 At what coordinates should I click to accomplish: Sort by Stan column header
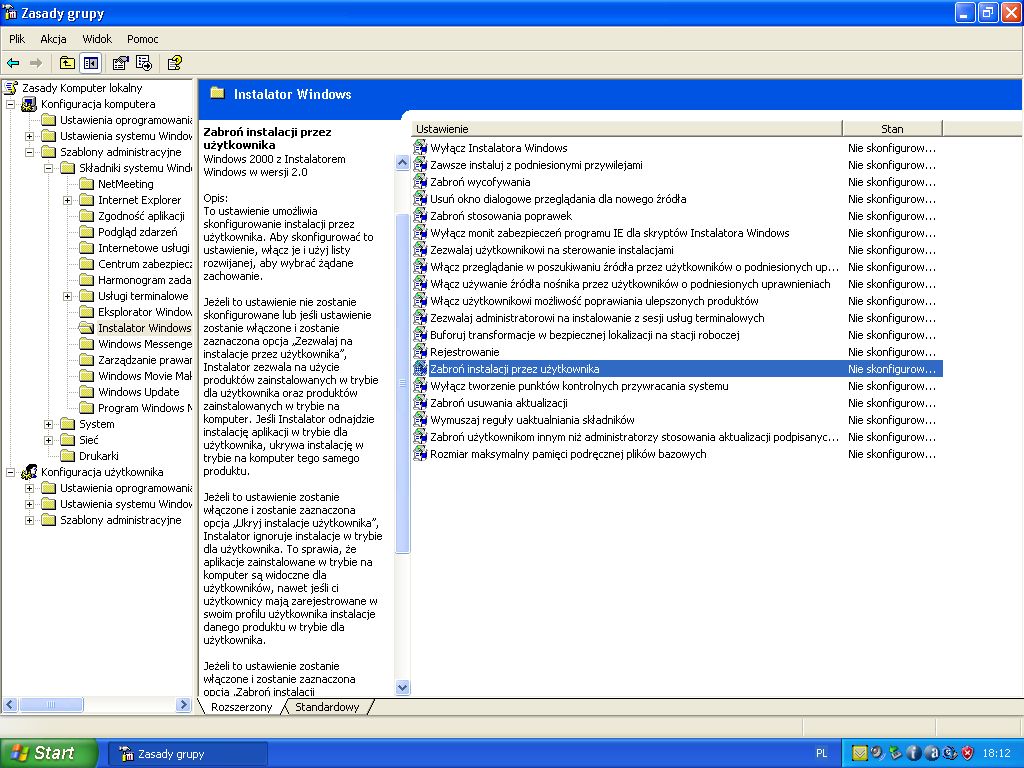pos(892,129)
